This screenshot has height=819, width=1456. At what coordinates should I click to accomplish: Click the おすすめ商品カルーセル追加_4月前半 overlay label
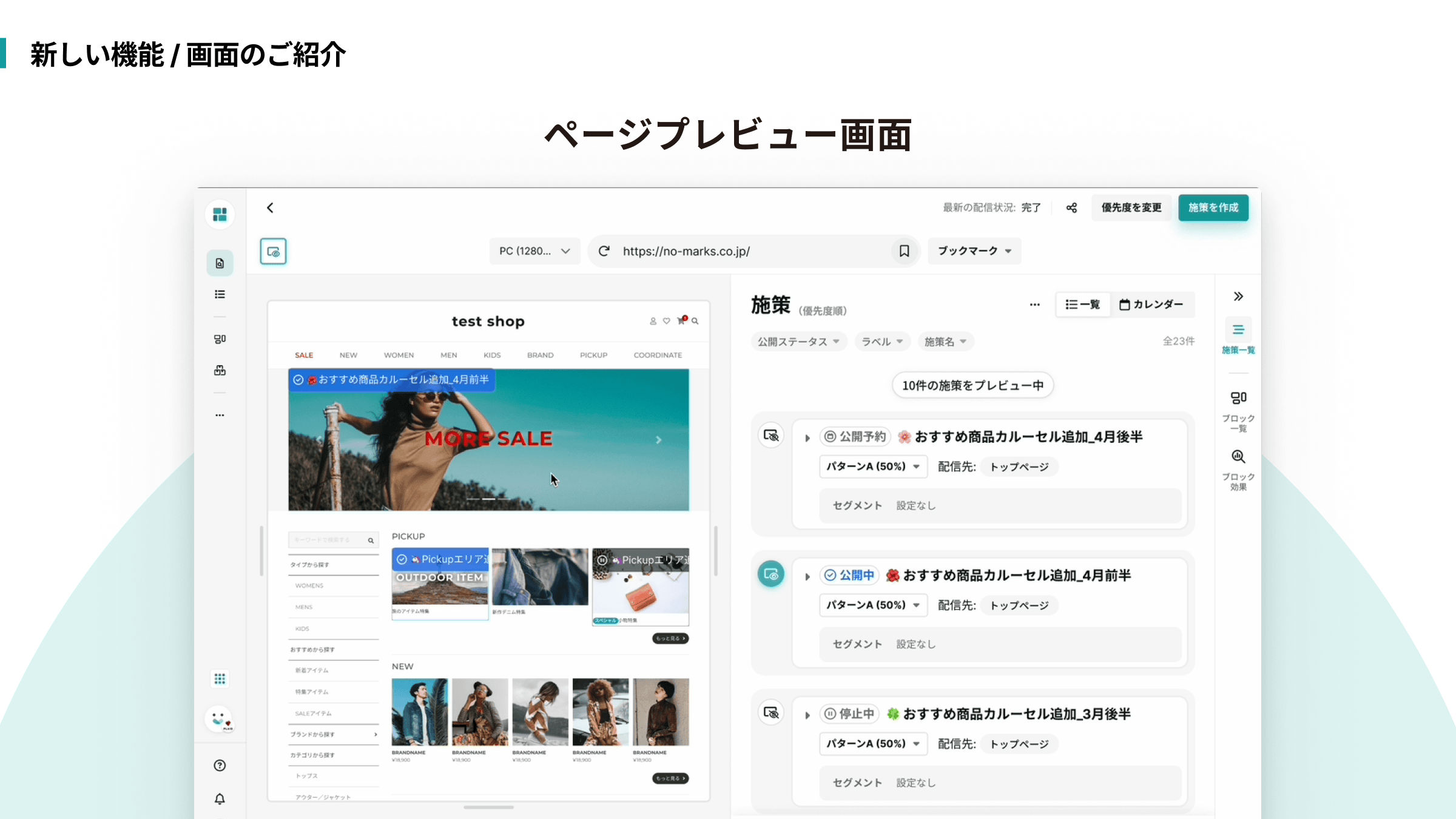392,380
